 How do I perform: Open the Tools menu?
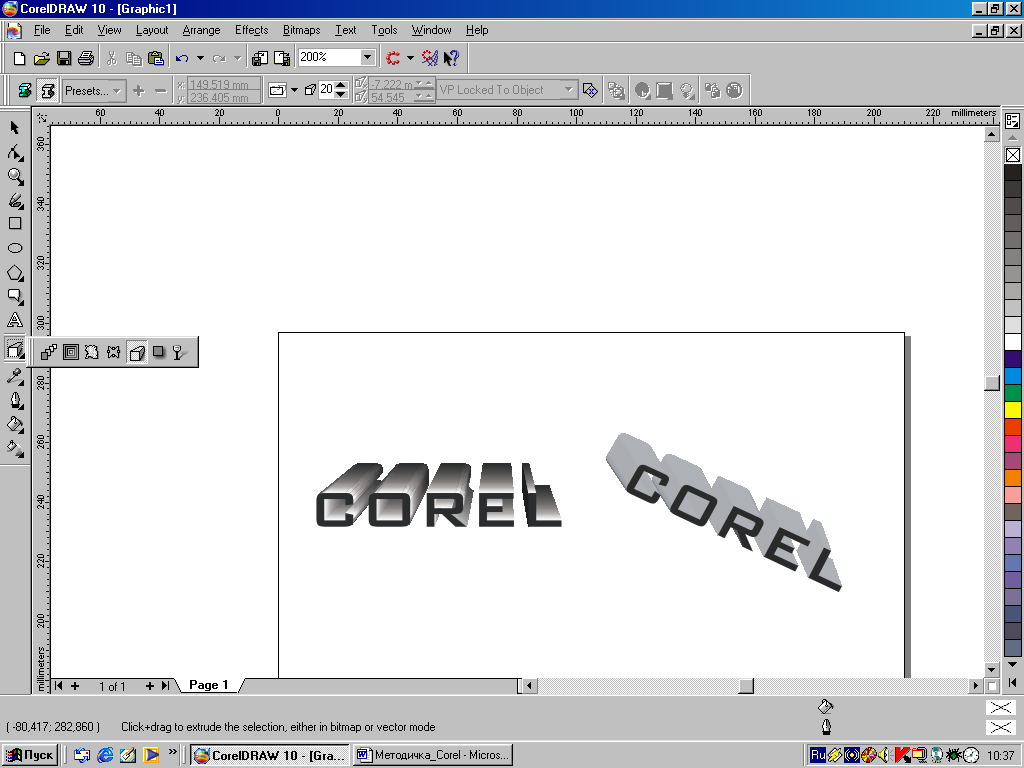tap(384, 30)
